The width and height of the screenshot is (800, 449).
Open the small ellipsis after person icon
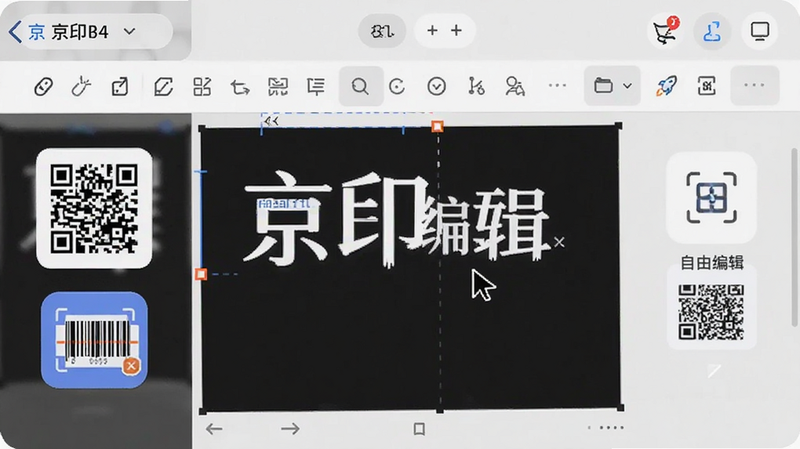coord(557,85)
